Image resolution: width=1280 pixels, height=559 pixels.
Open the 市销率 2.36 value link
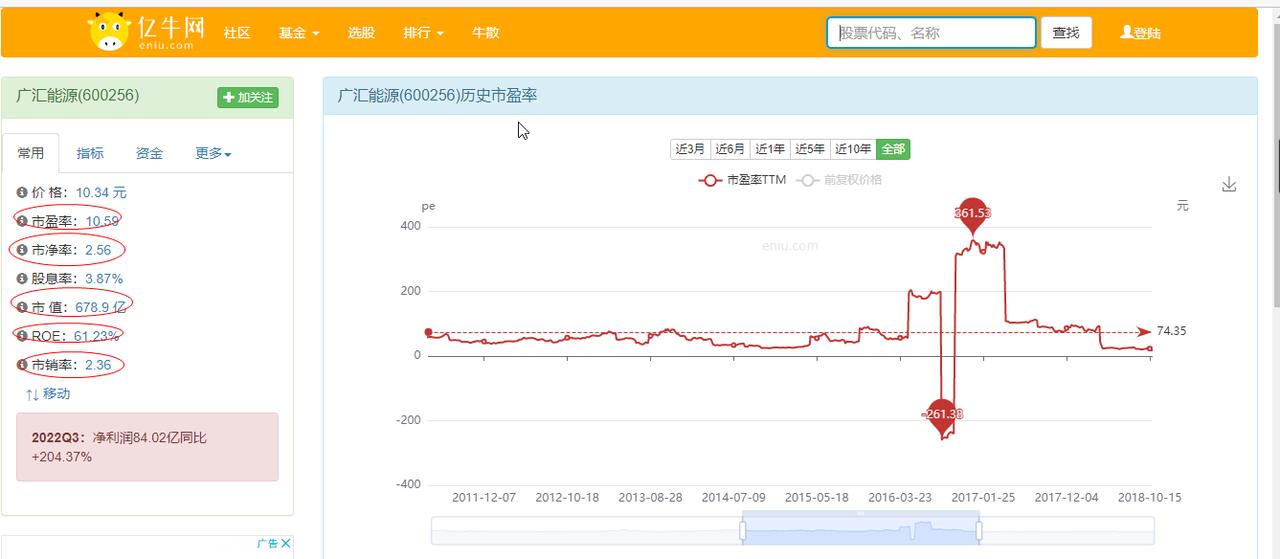coord(98,365)
